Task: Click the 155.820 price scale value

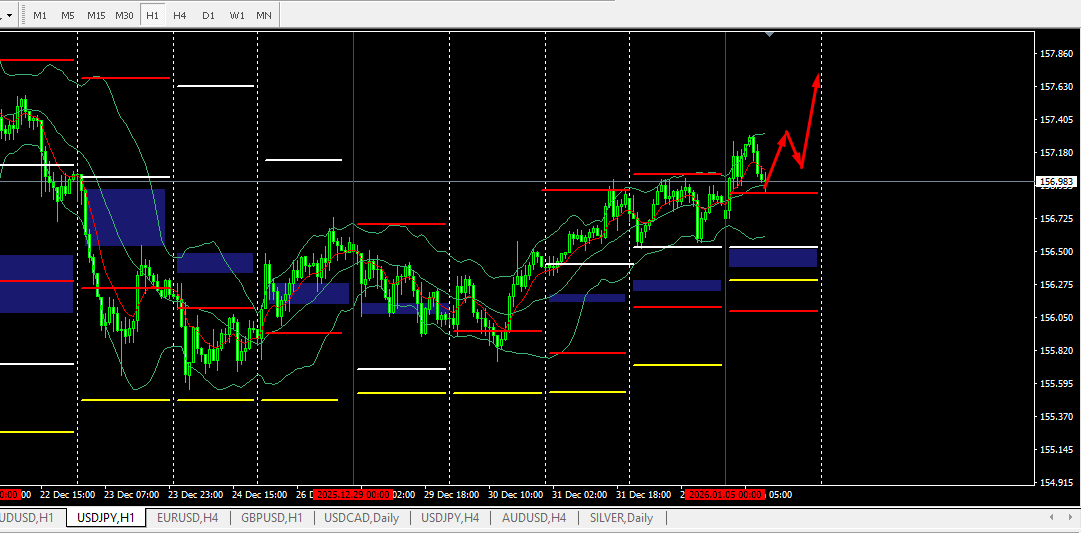Action: [x=1056, y=351]
